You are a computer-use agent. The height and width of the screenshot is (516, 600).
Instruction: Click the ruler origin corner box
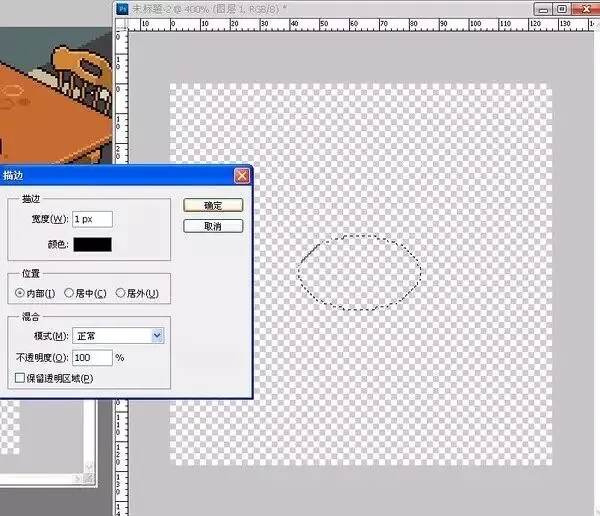122,24
